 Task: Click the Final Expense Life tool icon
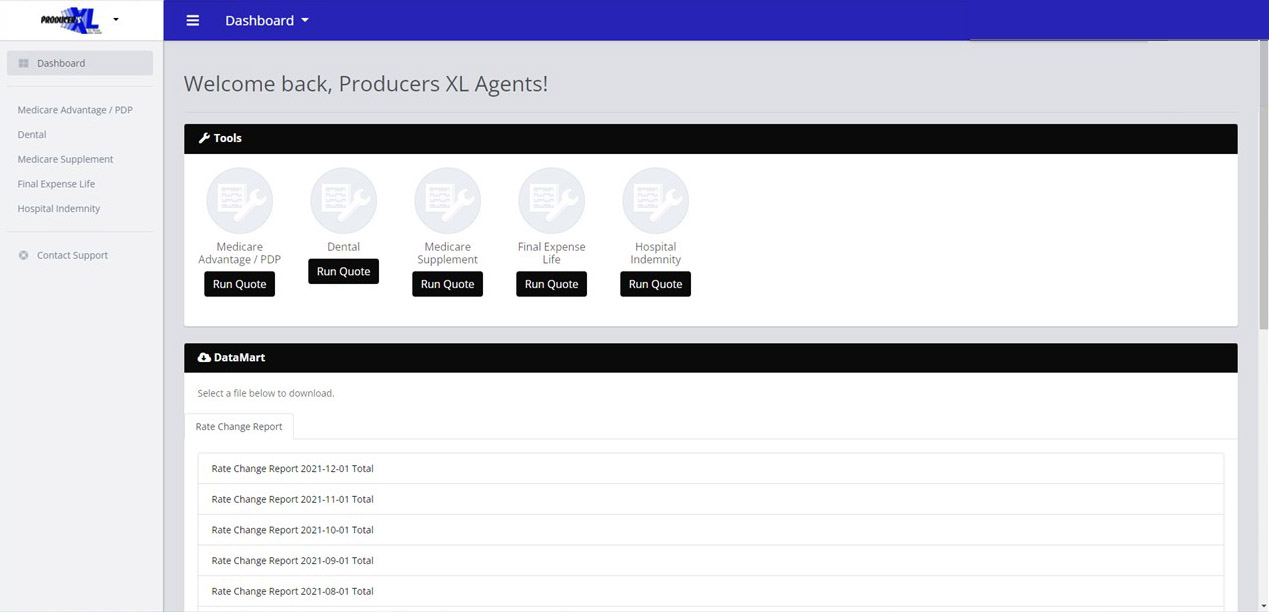coord(551,201)
